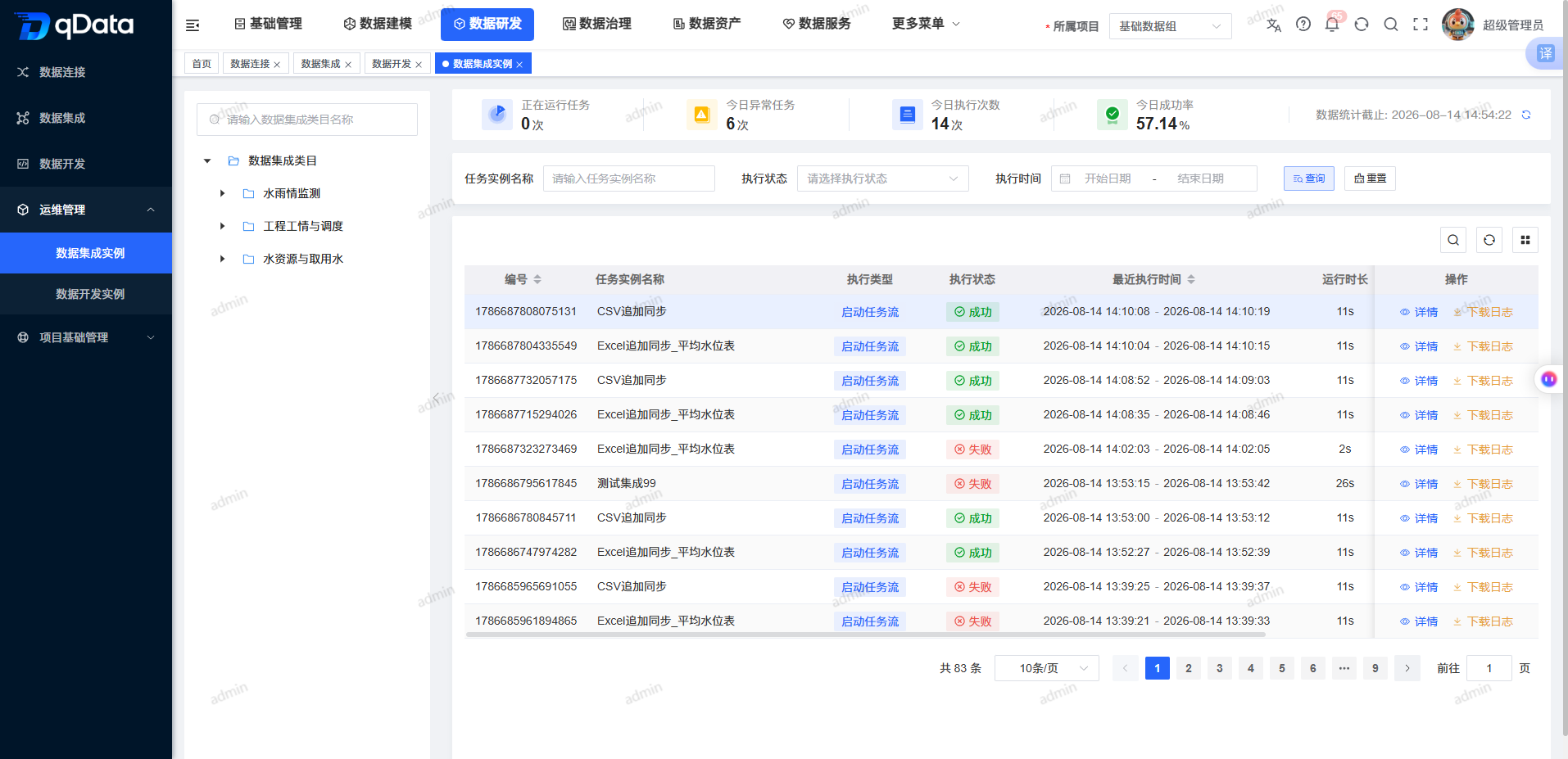Close the 数据连接 tab
The height and width of the screenshot is (759, 1568).
(277, 65)
